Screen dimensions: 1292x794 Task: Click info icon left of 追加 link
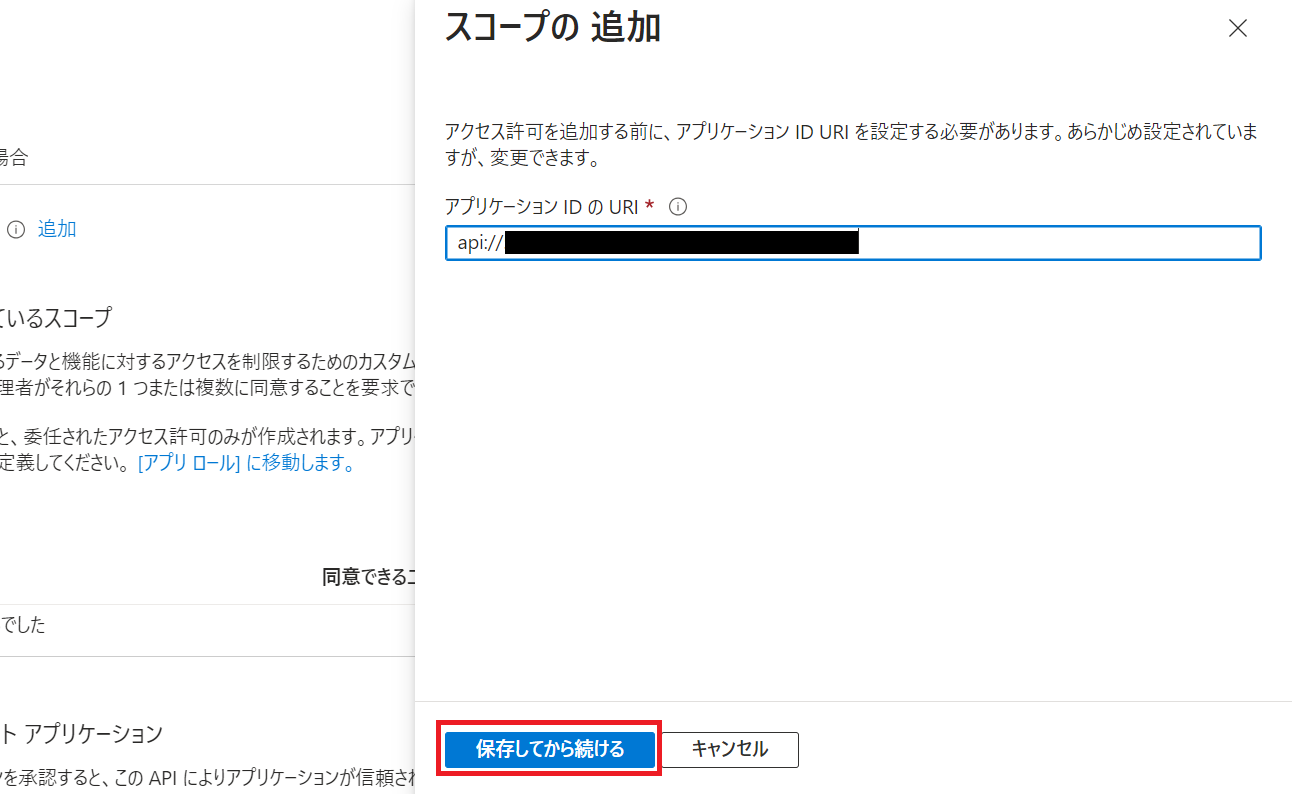click(15, 229)
